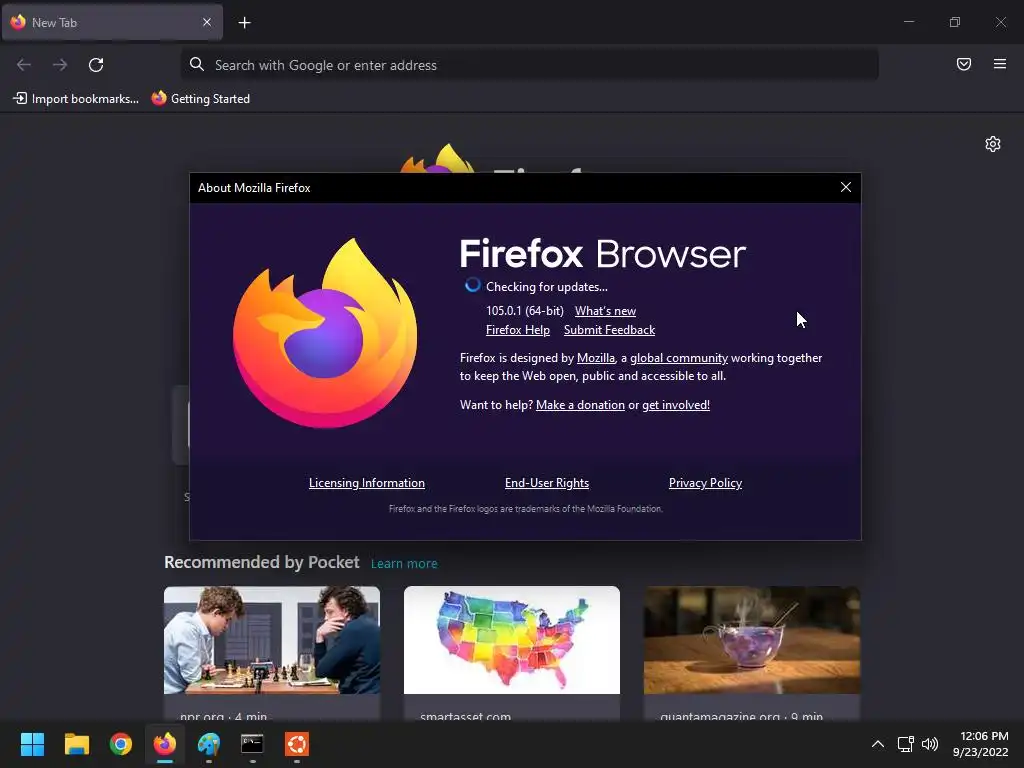Open the chess players Pocket story thumbnail

point(272,640)
